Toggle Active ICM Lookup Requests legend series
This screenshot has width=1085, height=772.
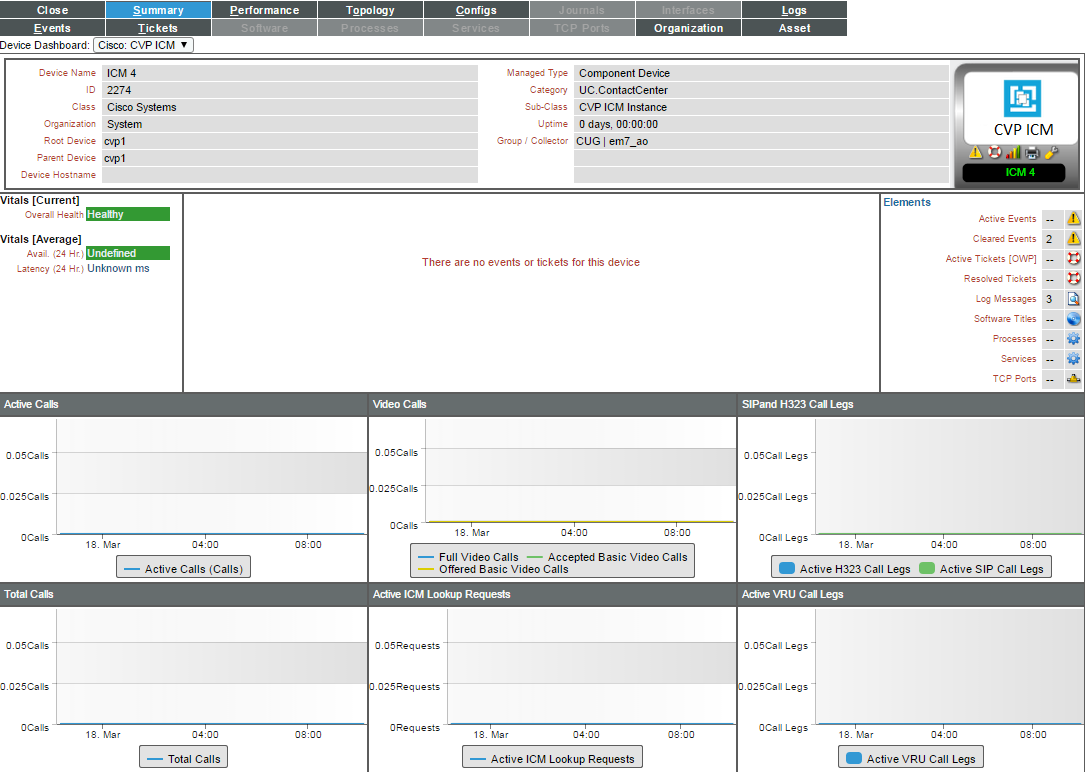pyautogui.click(x=552, y=759)
